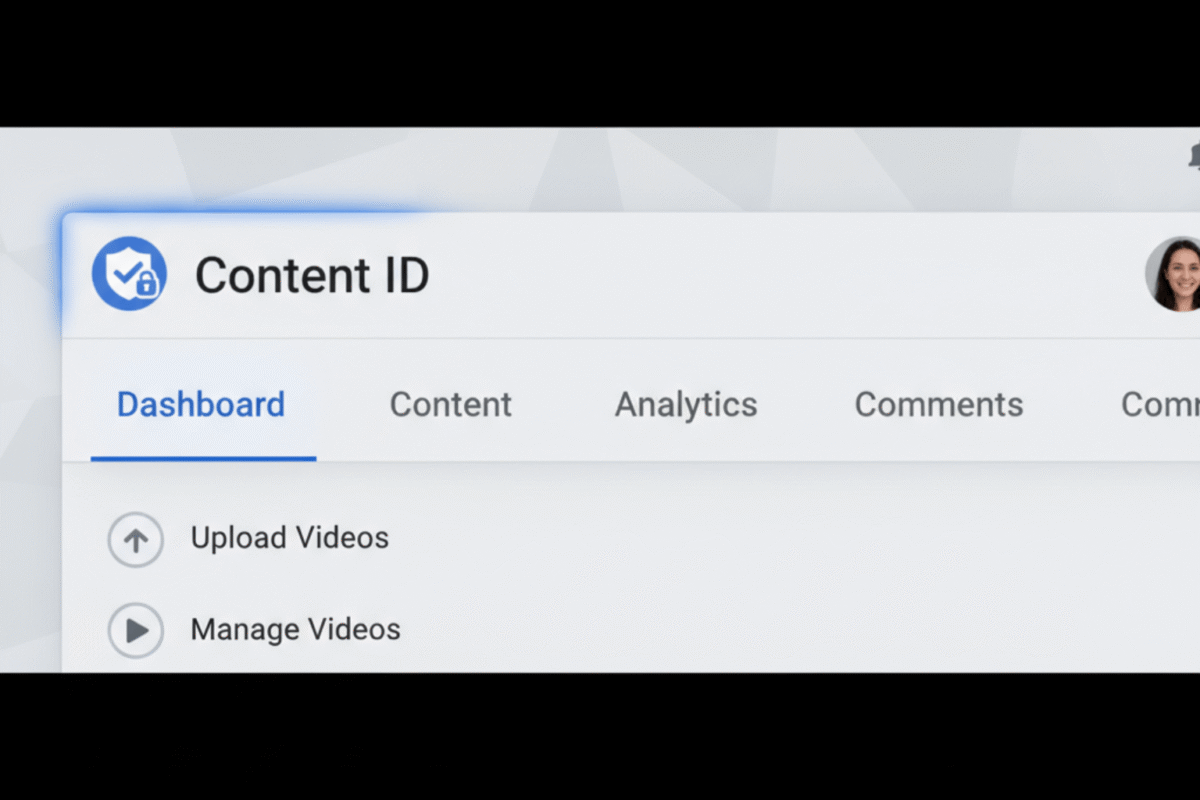Click the blue underline below Dashboard
This screenshot has height=800, width=1200.
coord(203,460)
